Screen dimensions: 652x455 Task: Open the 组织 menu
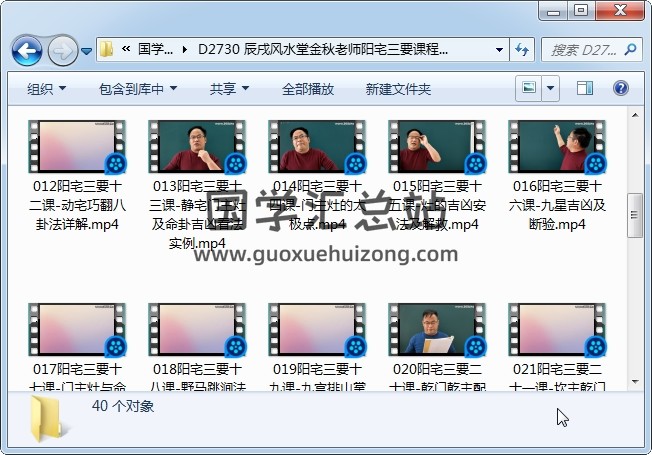[46, 89]
